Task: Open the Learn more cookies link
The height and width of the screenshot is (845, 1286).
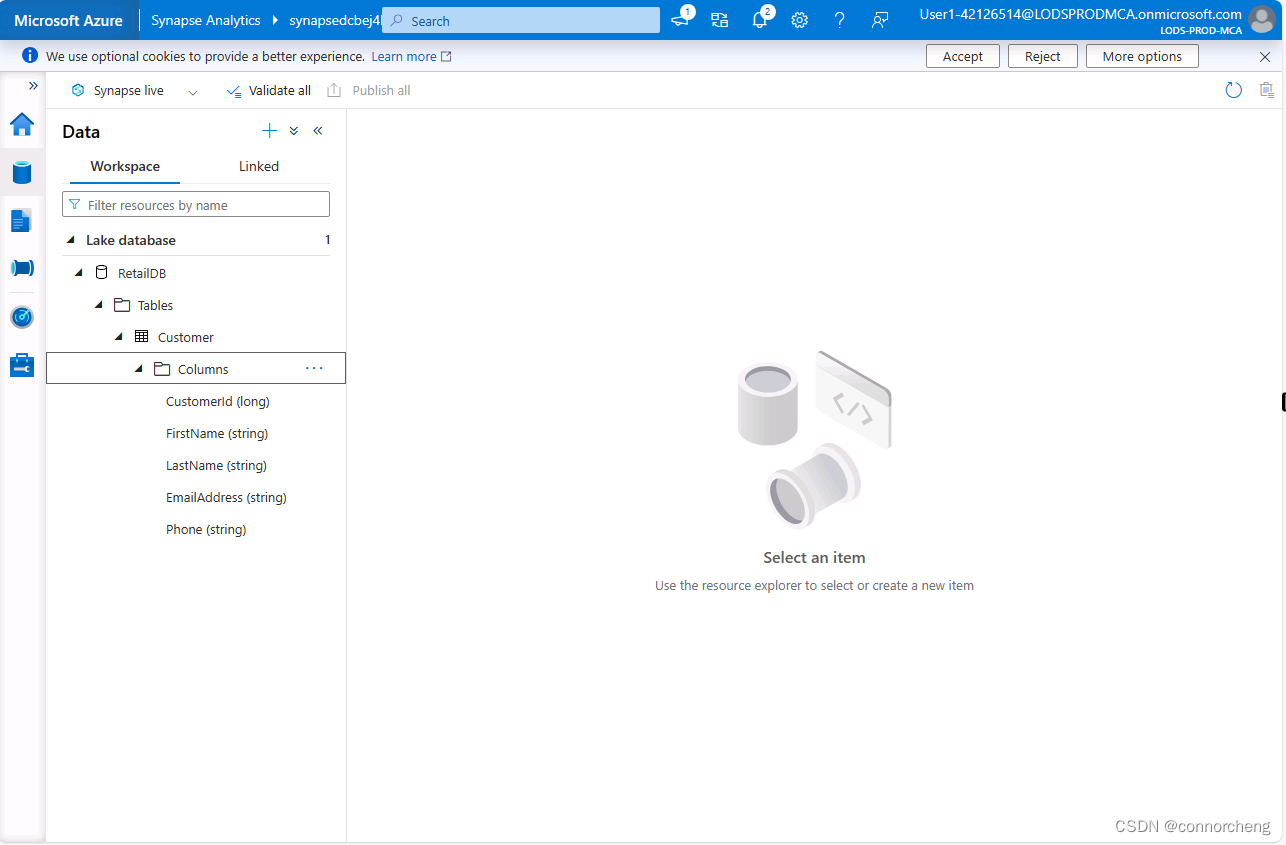Action: (x=411, y=57)
